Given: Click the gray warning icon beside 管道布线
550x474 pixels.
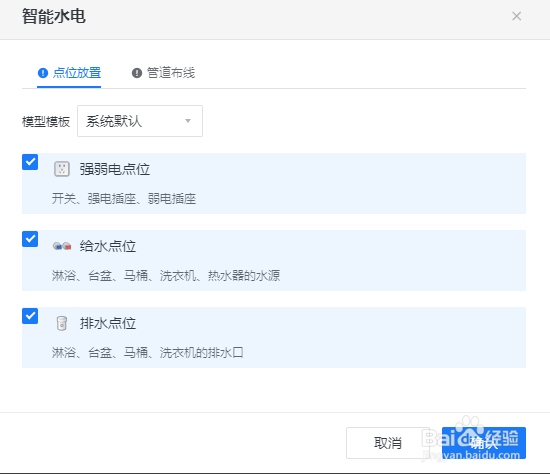Looking at the screenshot, I should [x=137, y=73].
